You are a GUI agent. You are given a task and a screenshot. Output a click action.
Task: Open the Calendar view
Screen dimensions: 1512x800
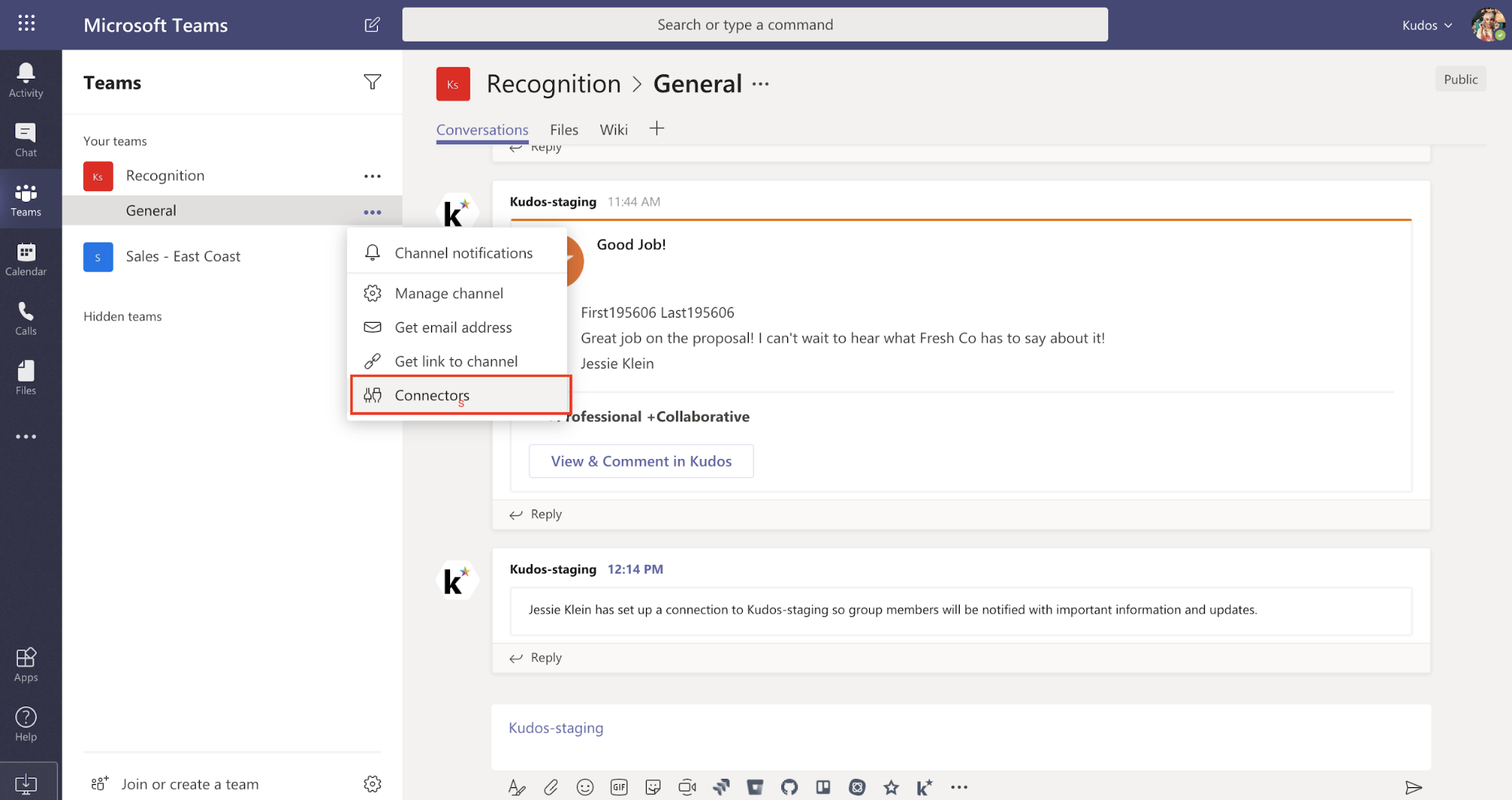click(26, 259)
